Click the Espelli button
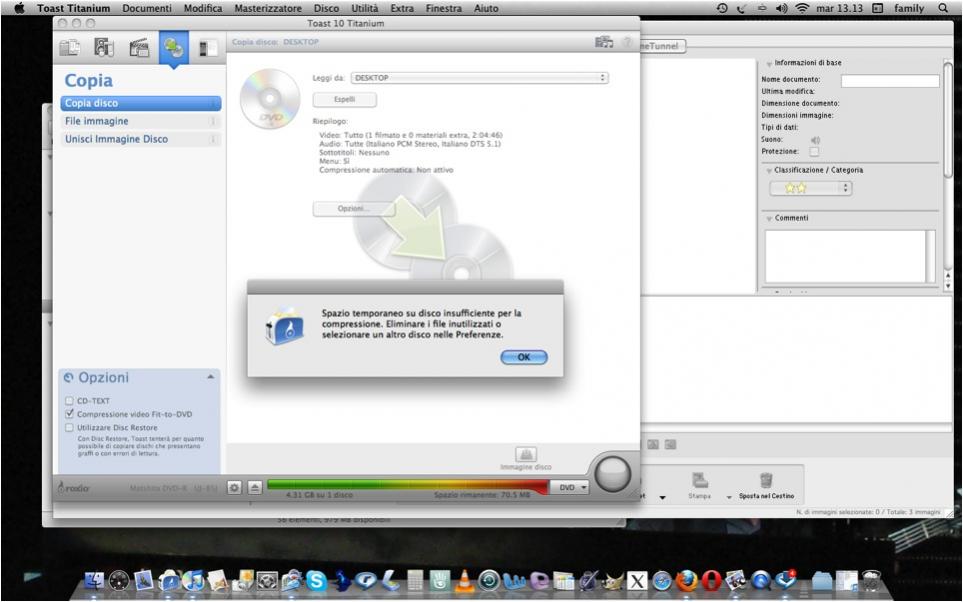The width and height of the screenshot is (963, 602). point(345,99)
